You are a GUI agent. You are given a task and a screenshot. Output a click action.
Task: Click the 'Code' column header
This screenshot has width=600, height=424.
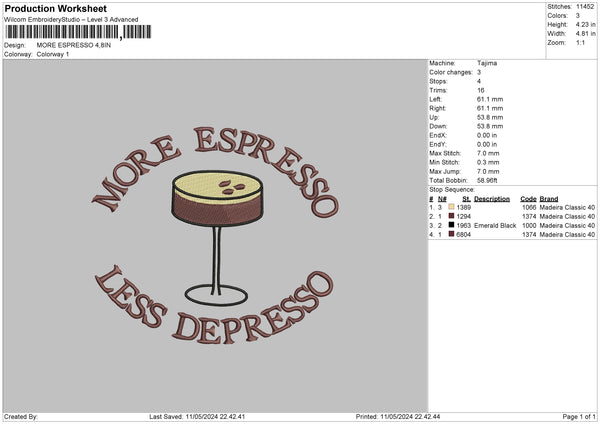pyautogui.click(x=528, y=199)
